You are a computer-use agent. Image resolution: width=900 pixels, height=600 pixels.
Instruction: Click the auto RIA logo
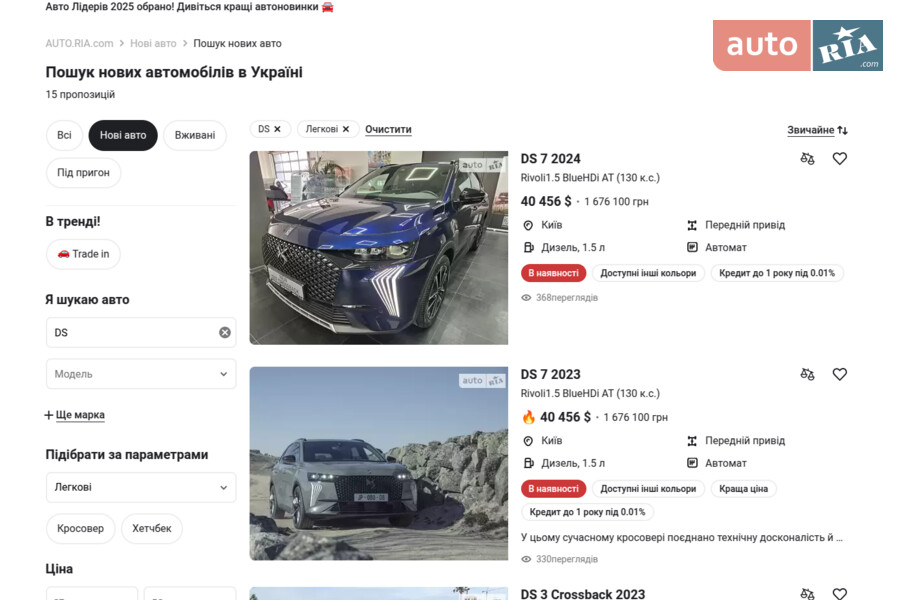pyautogui.click(x=798, y=45)
